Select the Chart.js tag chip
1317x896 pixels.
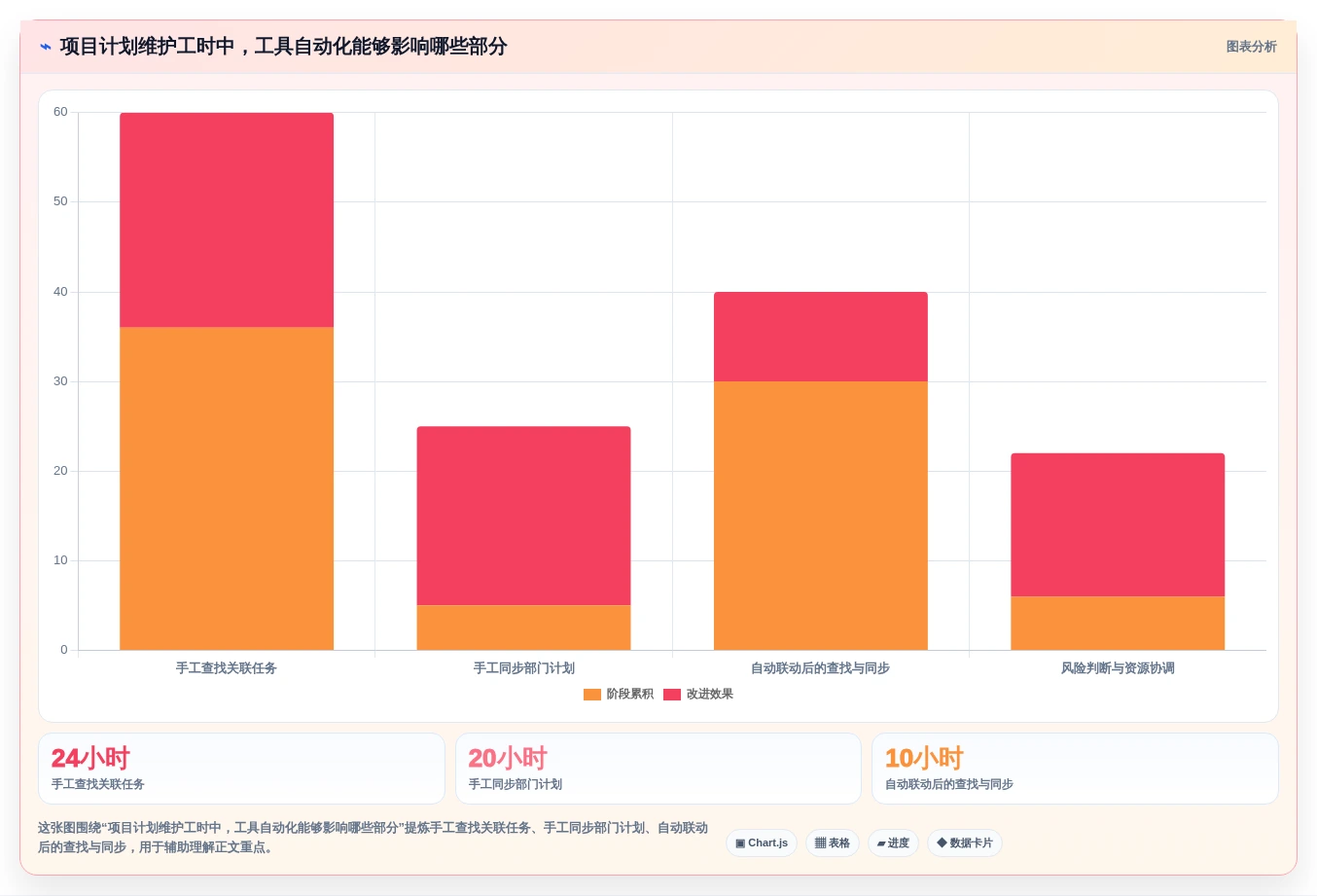762,842
